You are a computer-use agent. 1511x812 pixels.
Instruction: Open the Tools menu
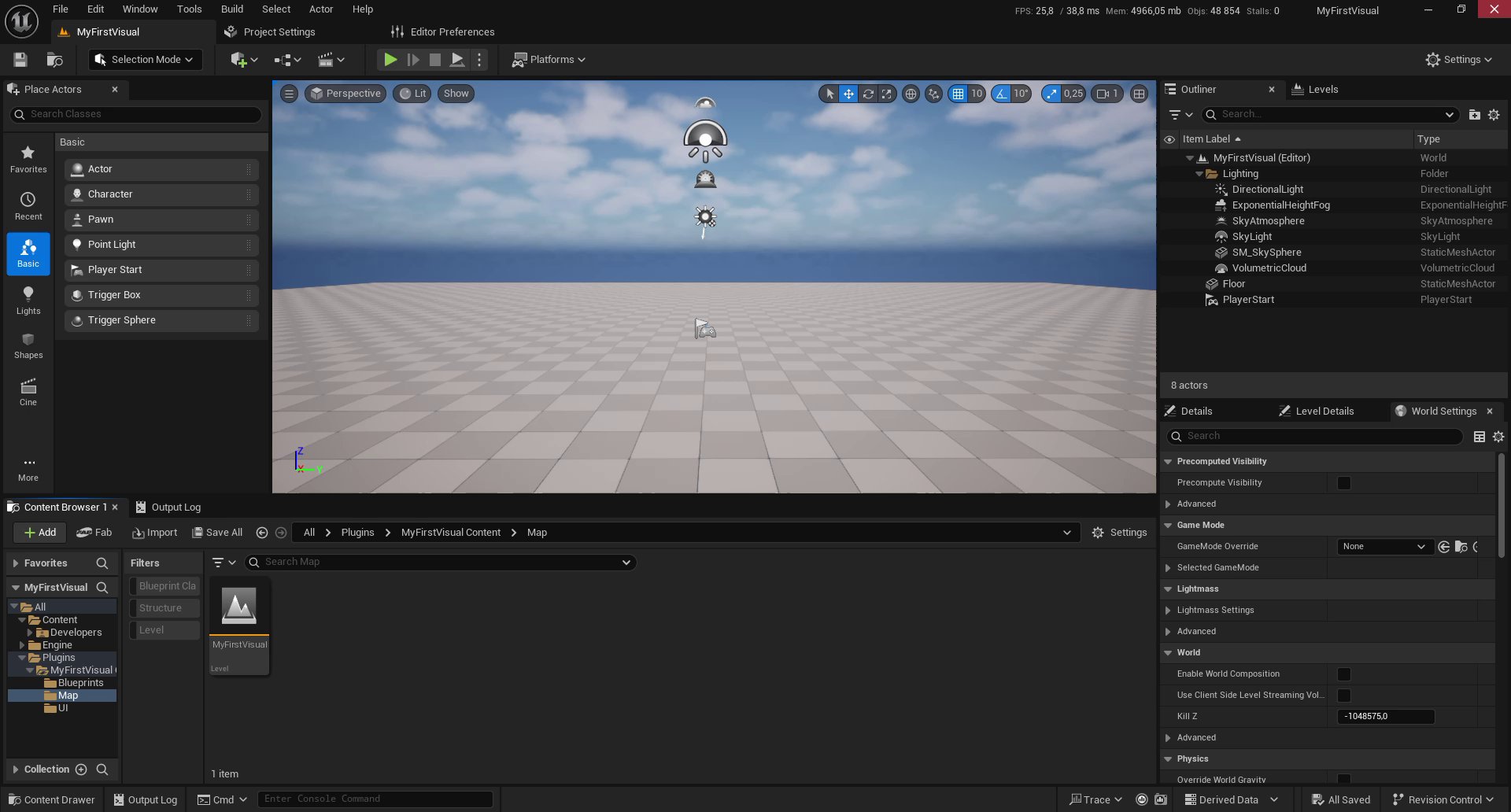tap(189, 9)
